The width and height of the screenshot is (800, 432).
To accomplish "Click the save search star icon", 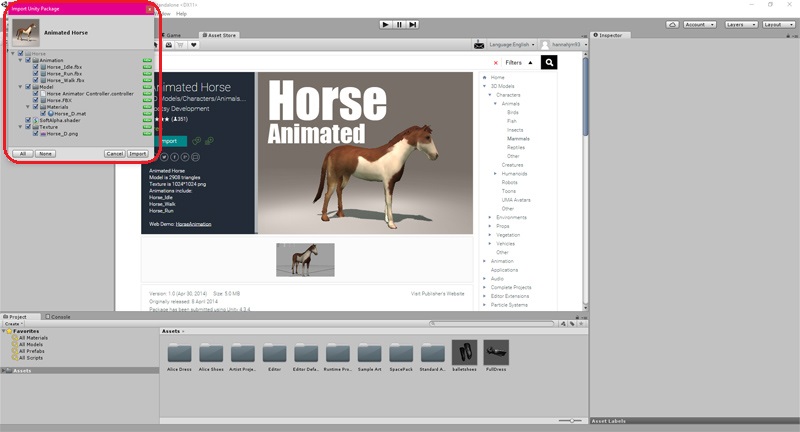I will [581, 324].
